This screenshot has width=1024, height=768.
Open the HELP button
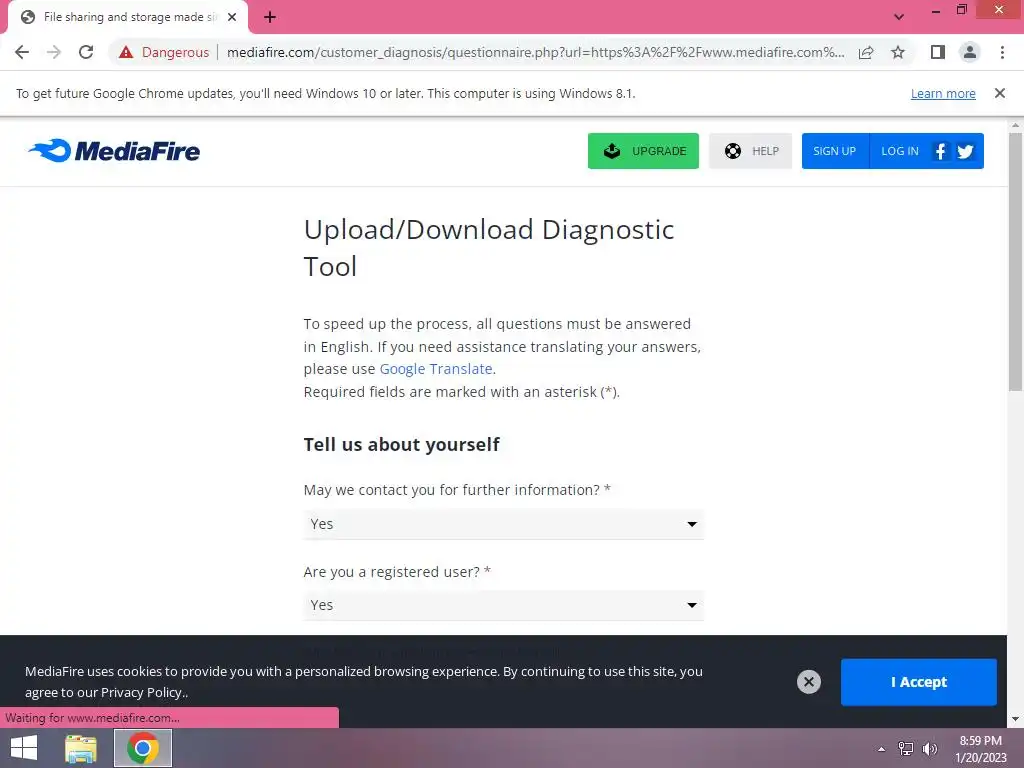(x=750, y=151)
